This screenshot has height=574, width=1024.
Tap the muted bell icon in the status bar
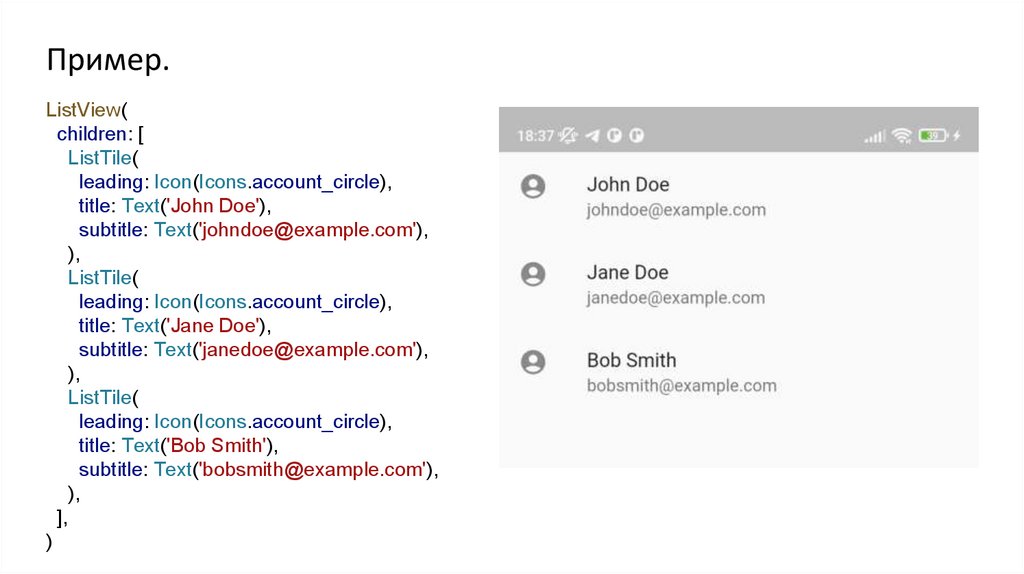569,136
